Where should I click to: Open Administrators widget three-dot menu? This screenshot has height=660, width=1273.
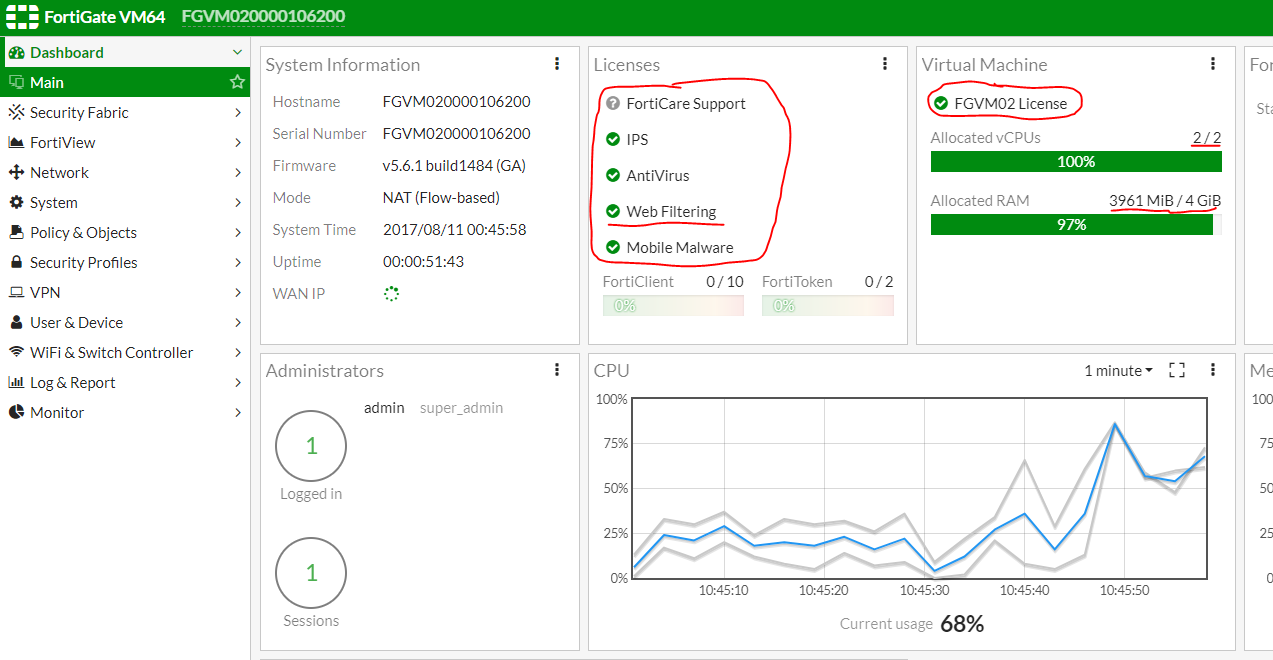point(557,370)
